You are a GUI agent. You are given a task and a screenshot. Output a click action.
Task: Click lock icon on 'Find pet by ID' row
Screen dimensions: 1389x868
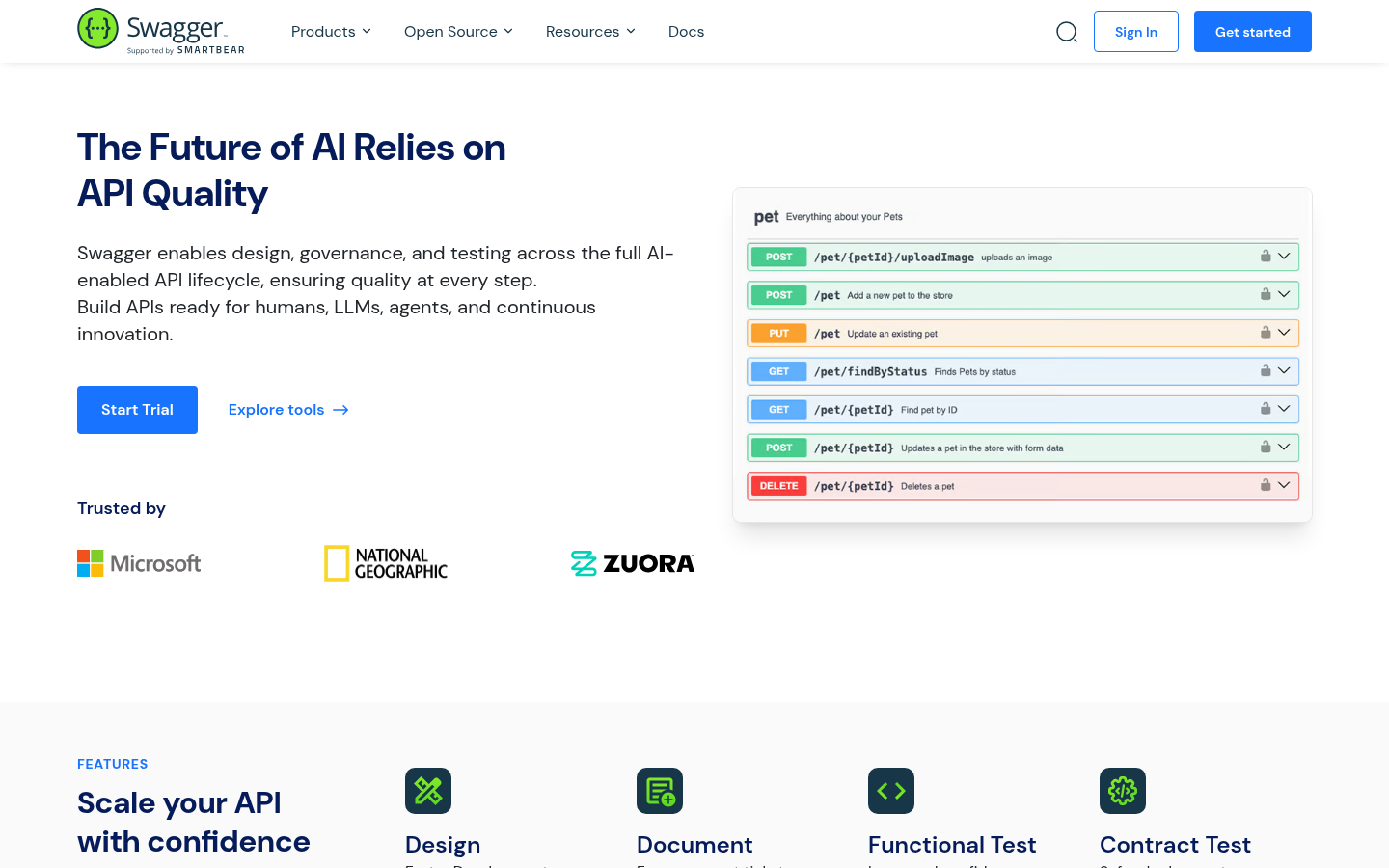pyautogui.click(x=1266, y=409)
